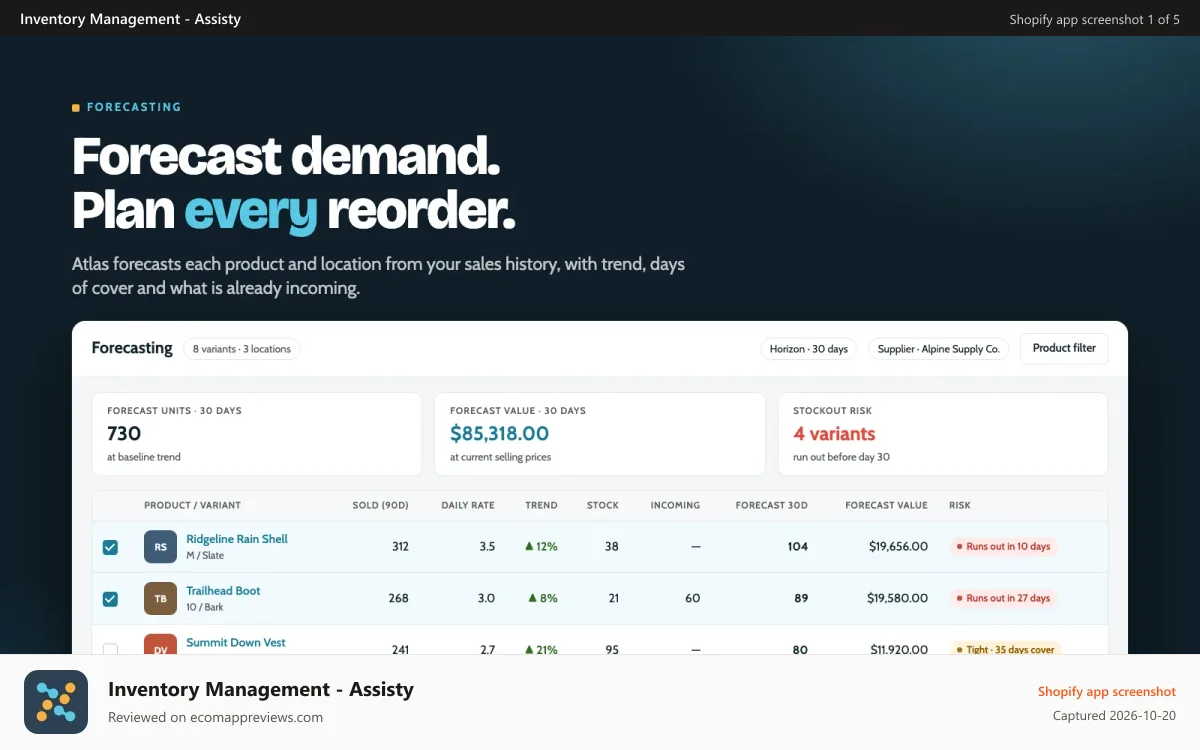Screen dimensions: 1200x750
Task: Sort by the SOLD (90D) column header
Action: click(x=381, y=505)
